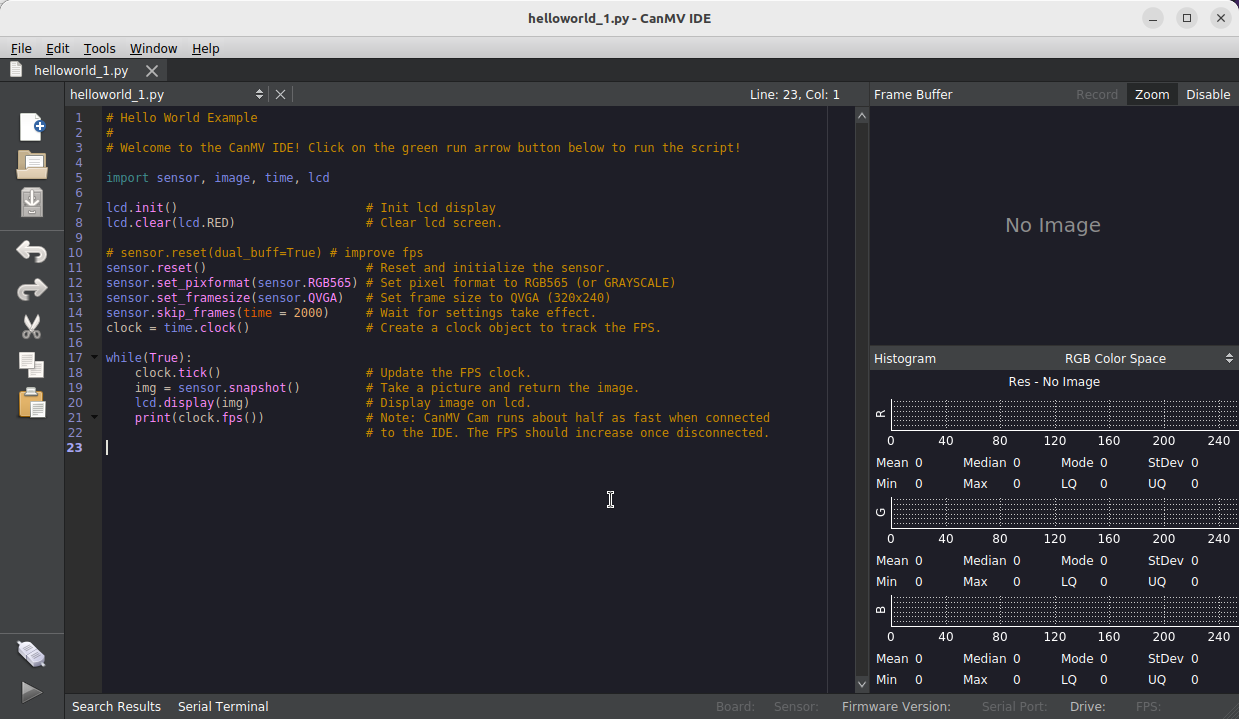
Task: Click 'sensor.reset()' on line 11
Action: [156, 268]
